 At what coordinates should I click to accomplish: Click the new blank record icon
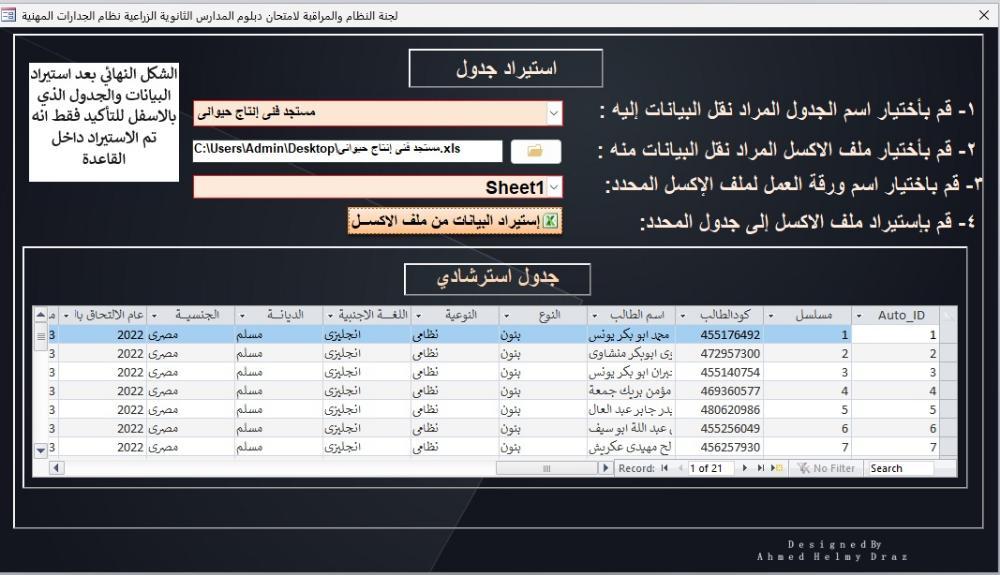point(776,468)
